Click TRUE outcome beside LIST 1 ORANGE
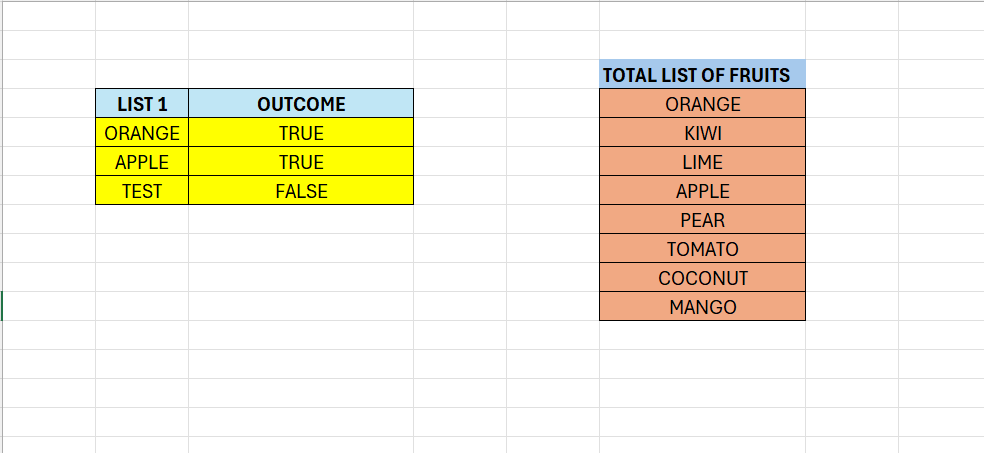Screen dimensions: 984x453 (x=301, y=133)
